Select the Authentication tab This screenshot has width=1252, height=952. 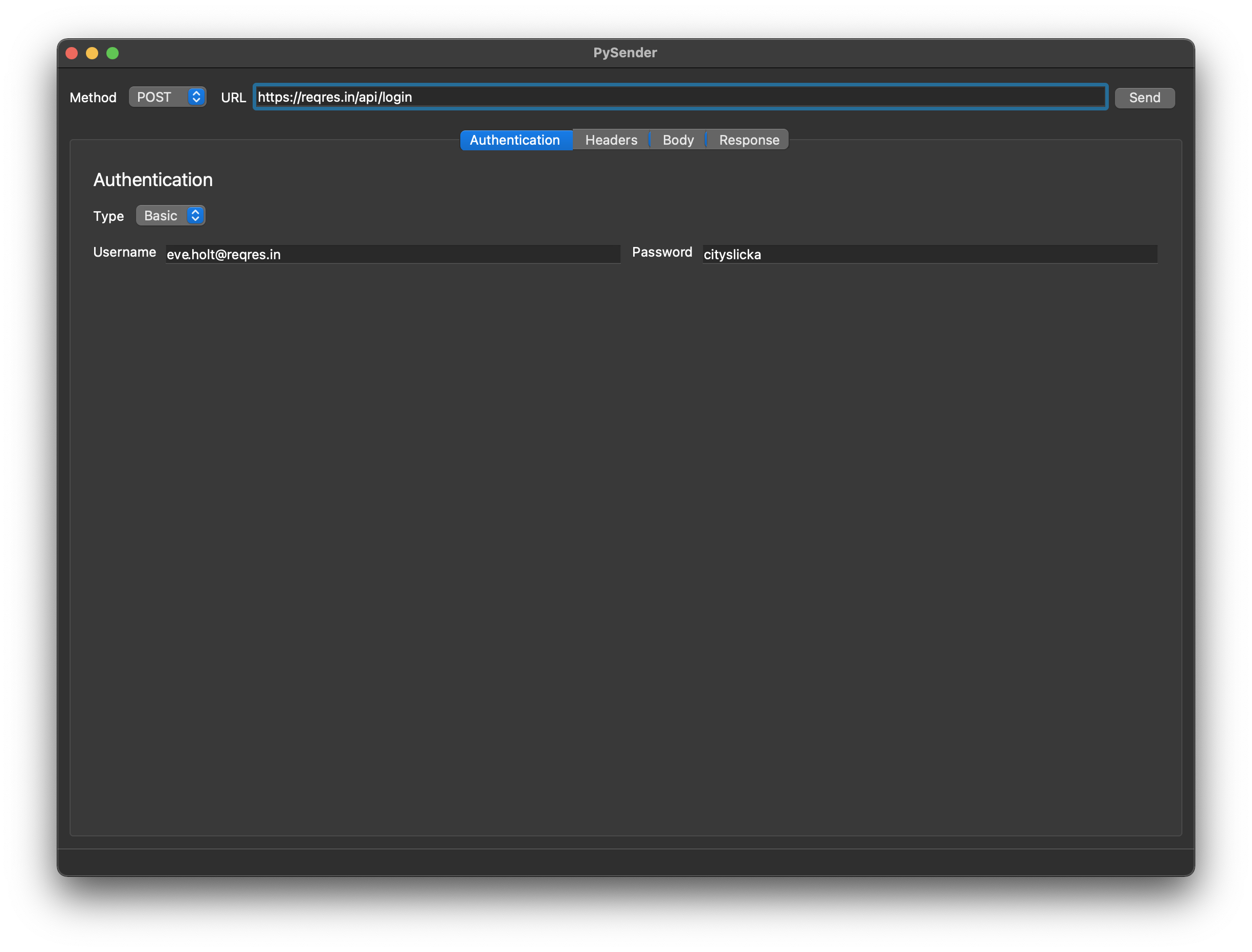tap(515, 140)
